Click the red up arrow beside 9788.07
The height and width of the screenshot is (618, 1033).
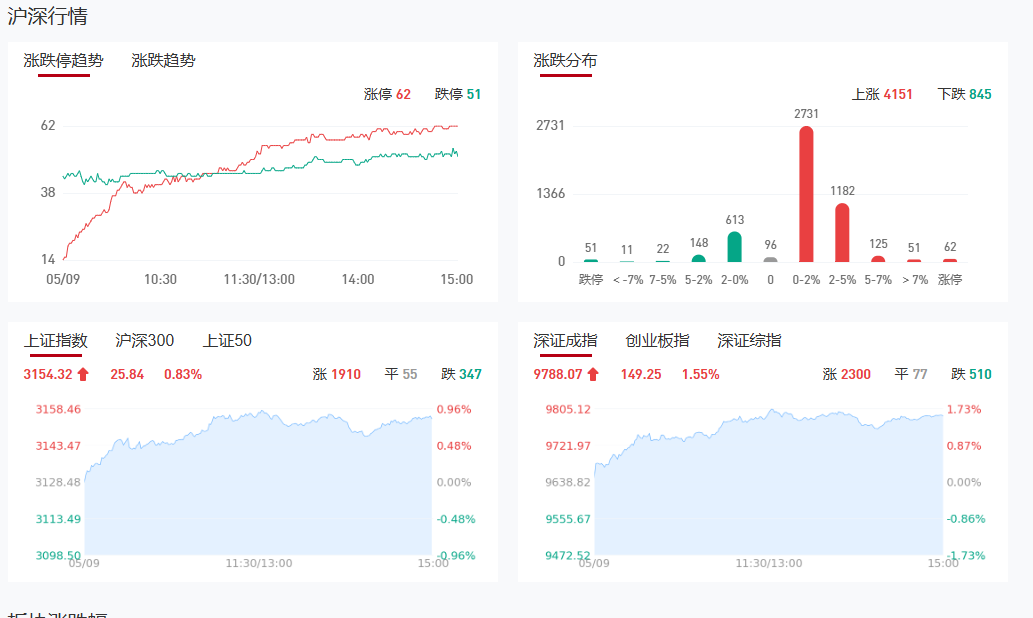593,375
